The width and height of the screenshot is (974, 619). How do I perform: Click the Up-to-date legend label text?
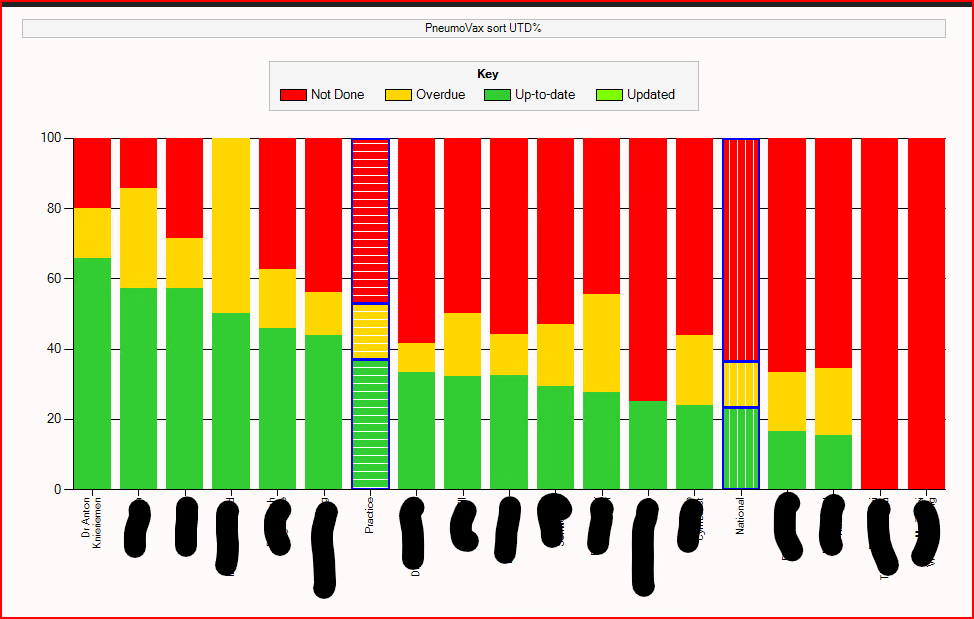click(x=544, y=95)
